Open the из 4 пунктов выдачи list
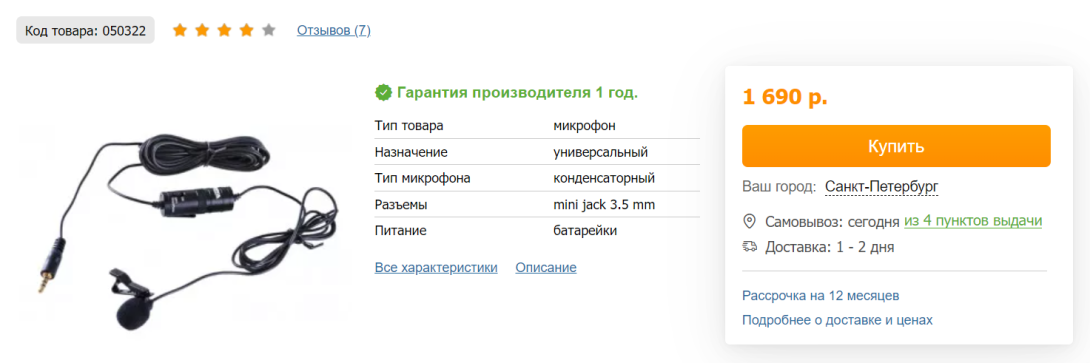This screenshot has height=363, width=1090. coord(973,221)
